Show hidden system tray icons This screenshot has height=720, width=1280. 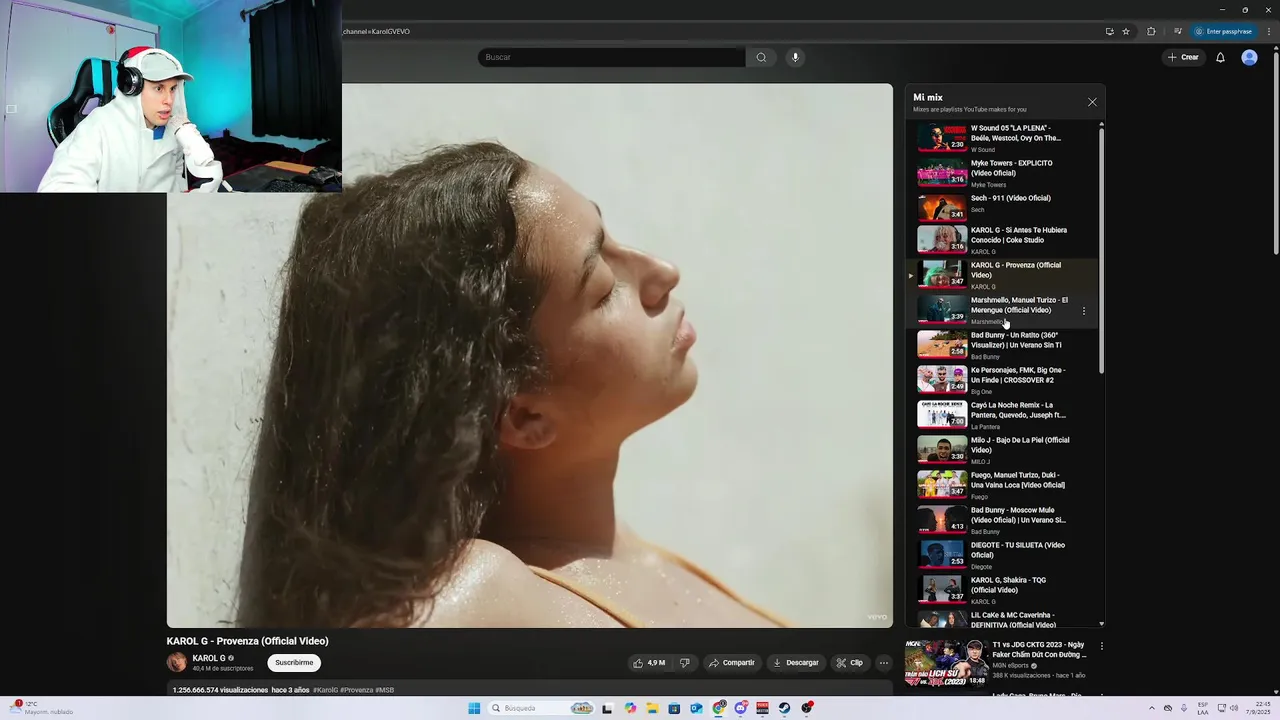[1152, 708]
